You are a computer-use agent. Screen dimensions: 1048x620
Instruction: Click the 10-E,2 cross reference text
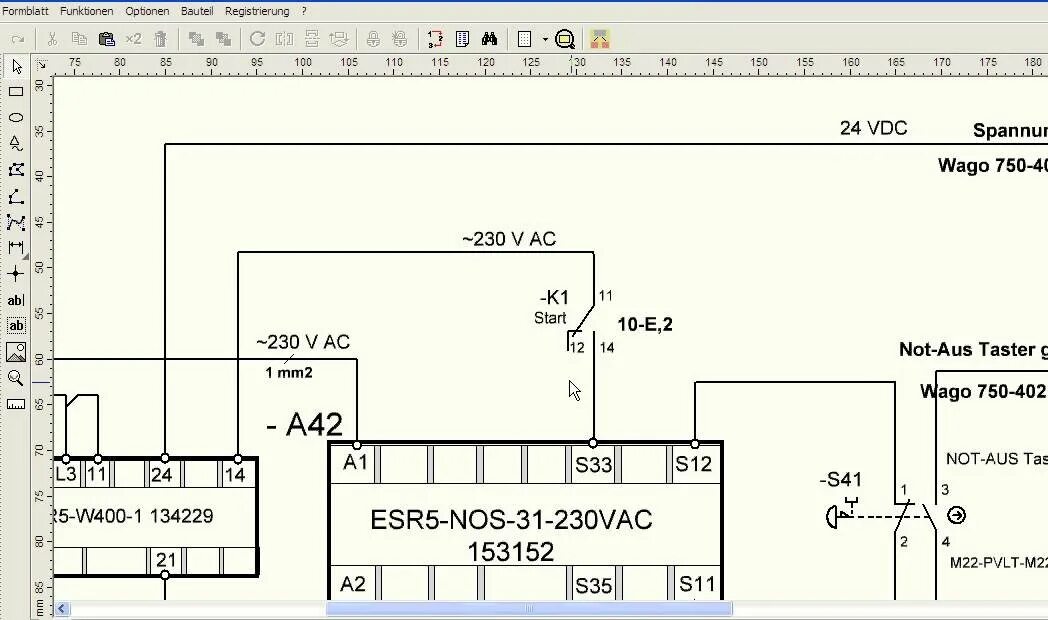(x=645, y=325)
